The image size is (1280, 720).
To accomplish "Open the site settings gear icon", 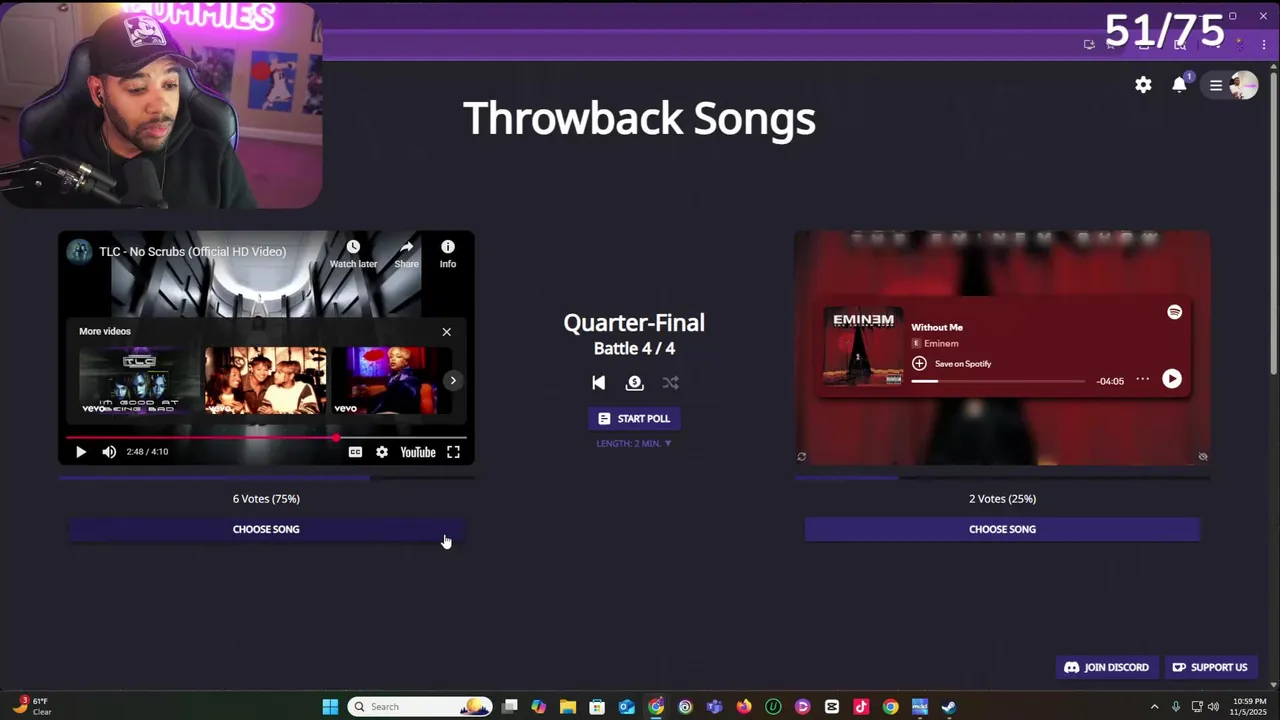I will click(1143, 85).
